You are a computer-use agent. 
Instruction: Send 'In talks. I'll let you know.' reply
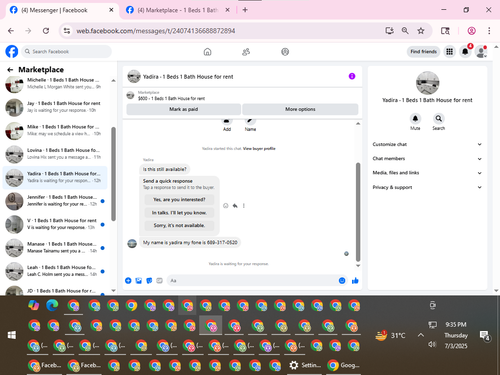click(x=179, y=213)
